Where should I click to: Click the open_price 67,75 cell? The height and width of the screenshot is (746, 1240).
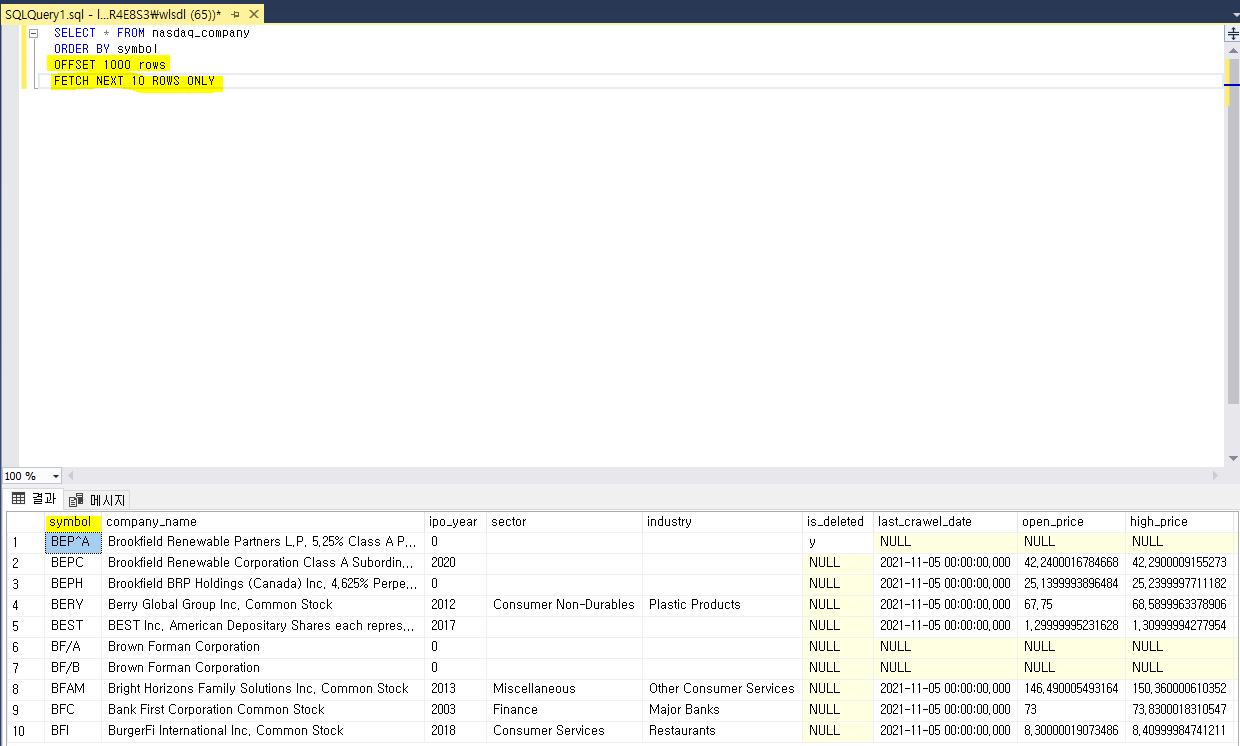[x=1071, y=605]
